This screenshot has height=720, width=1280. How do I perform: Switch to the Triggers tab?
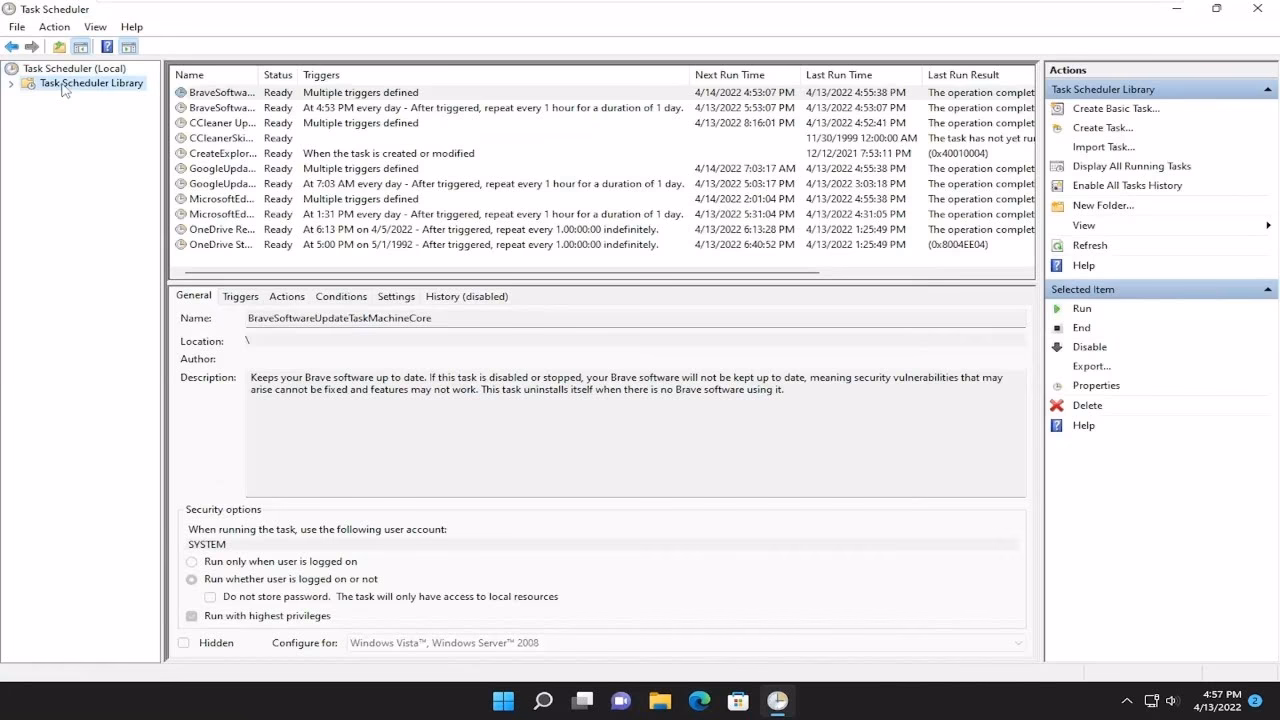tap(240, 296)
